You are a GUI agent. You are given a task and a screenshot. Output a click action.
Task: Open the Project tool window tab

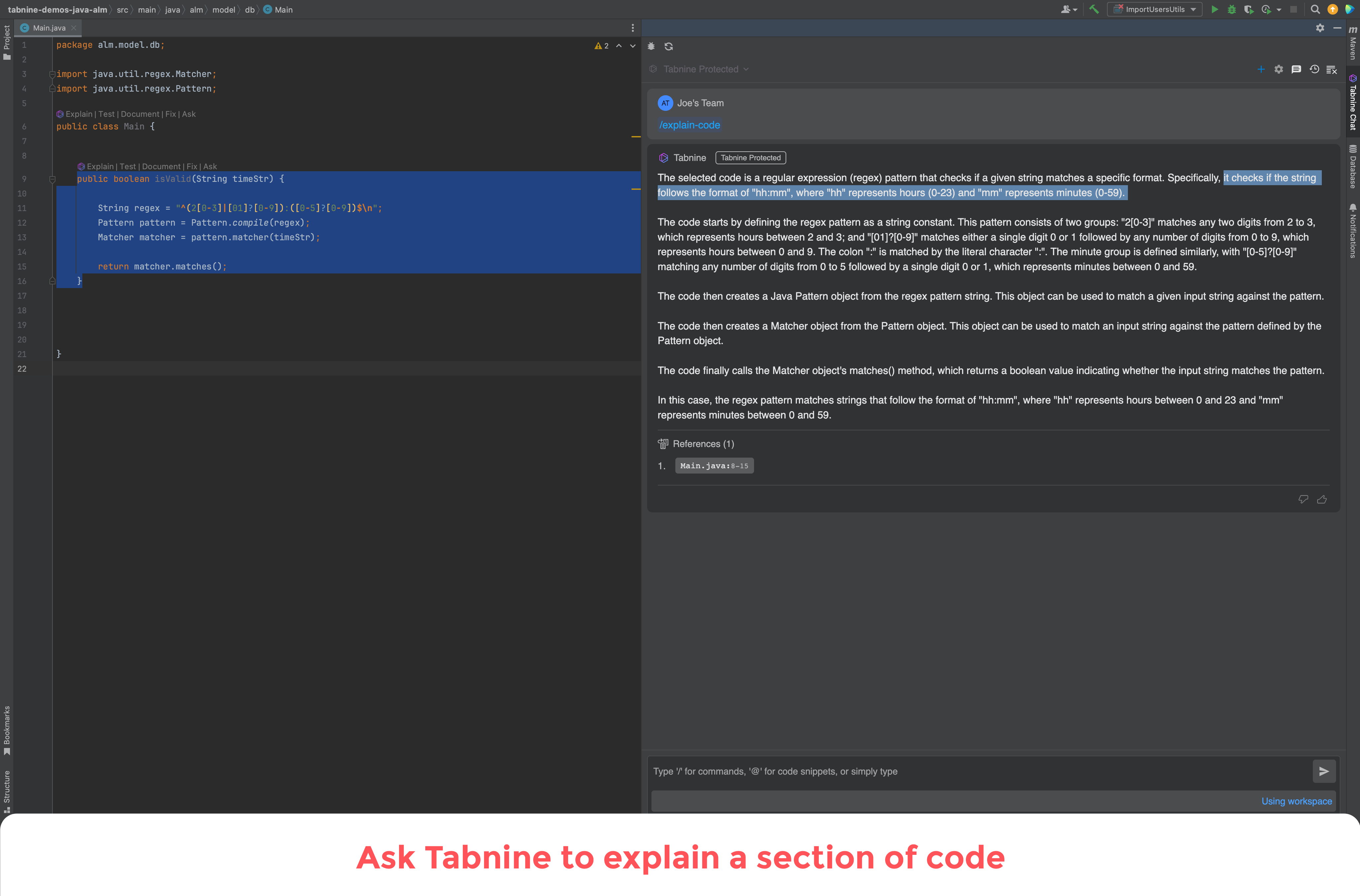(x=7, y=42)
